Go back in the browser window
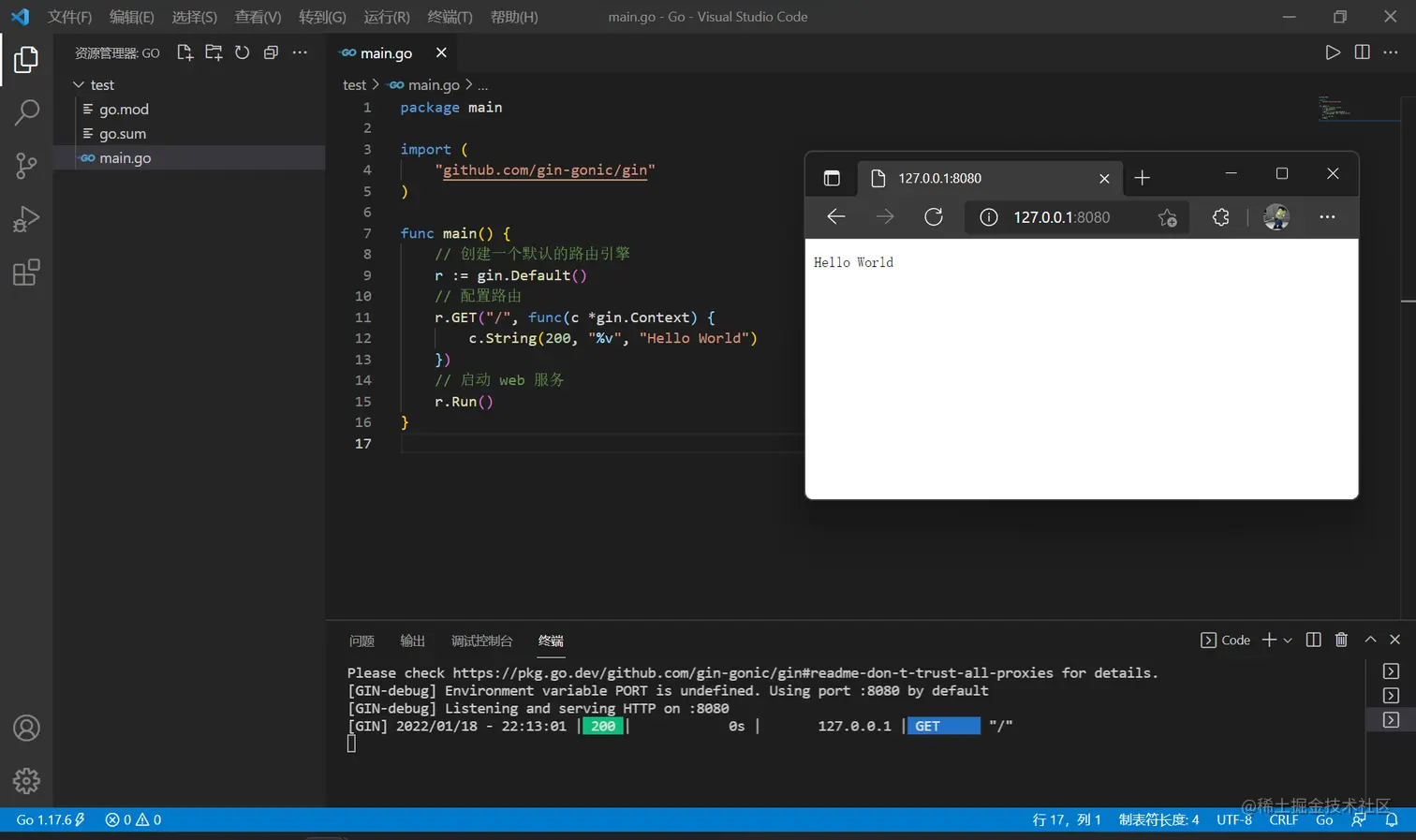 point(836,217)
